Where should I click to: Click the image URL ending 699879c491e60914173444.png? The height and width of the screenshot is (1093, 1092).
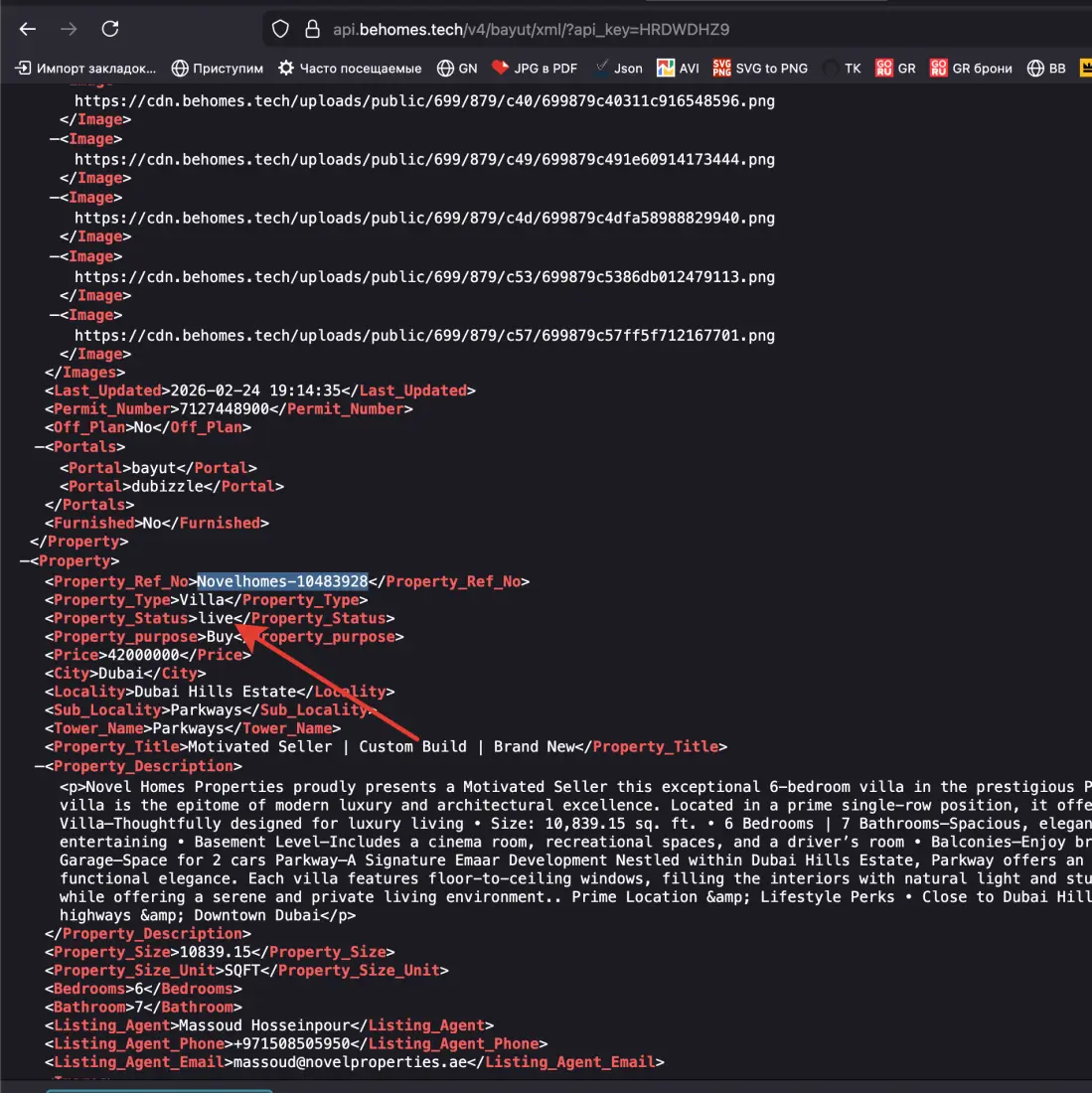pyautogui.click(x=424, y=160)
